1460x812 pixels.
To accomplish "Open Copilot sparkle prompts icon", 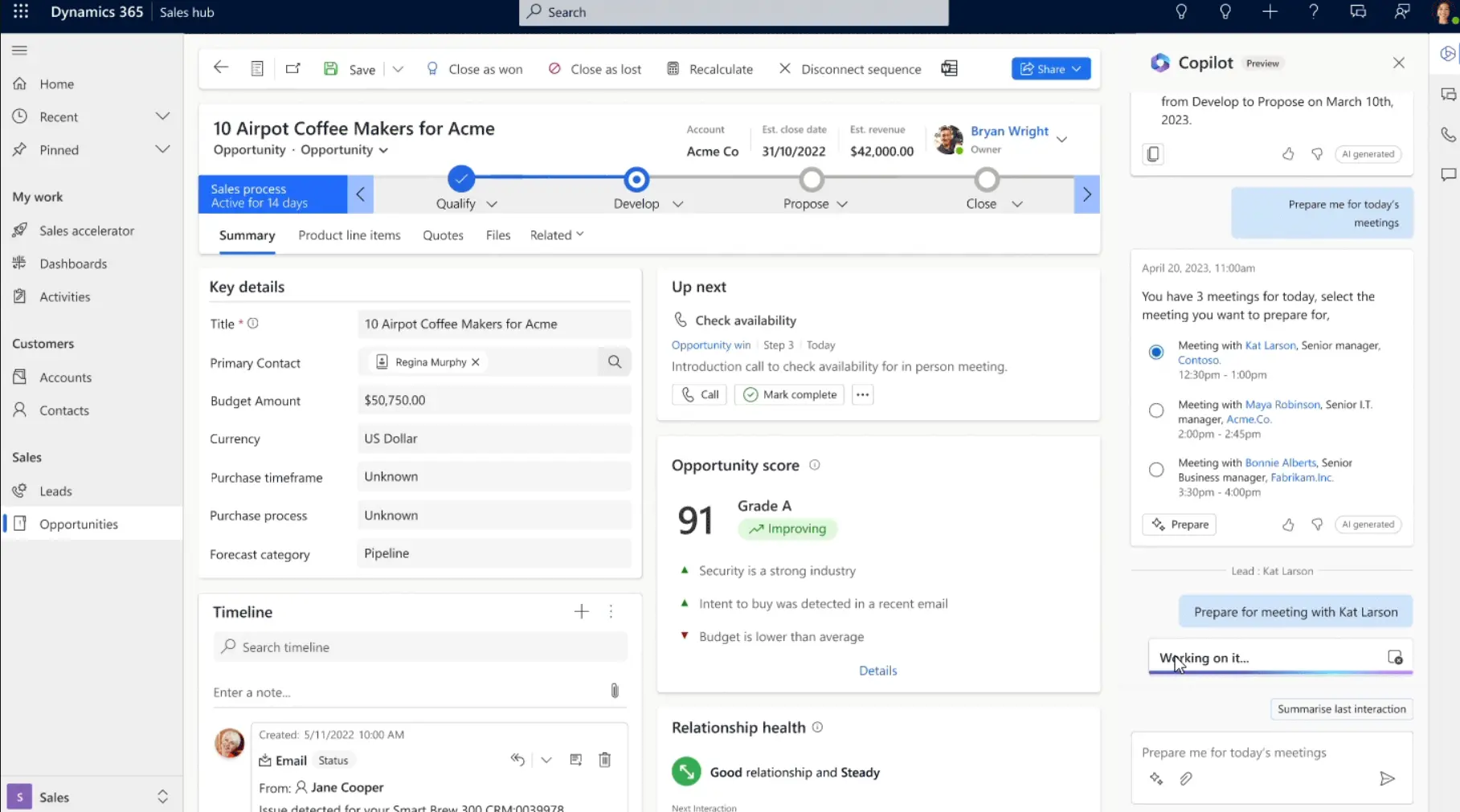I will (1156, 778).
